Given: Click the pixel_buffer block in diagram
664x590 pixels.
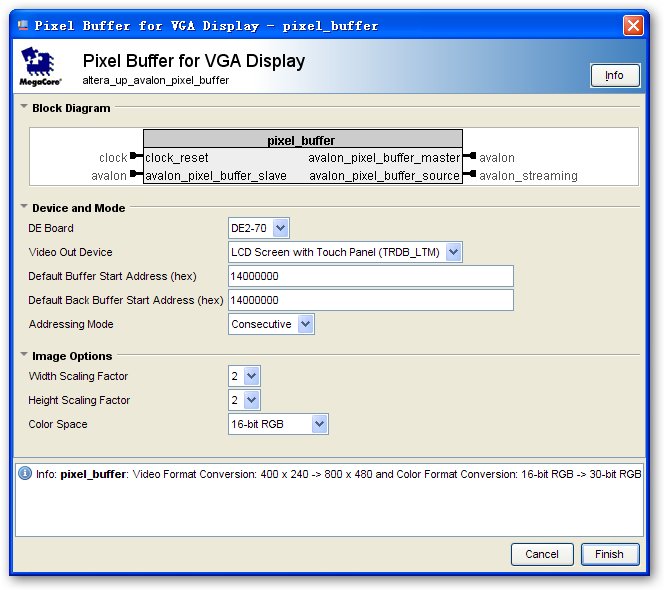Looking at the screenshot, I should 301,141.
